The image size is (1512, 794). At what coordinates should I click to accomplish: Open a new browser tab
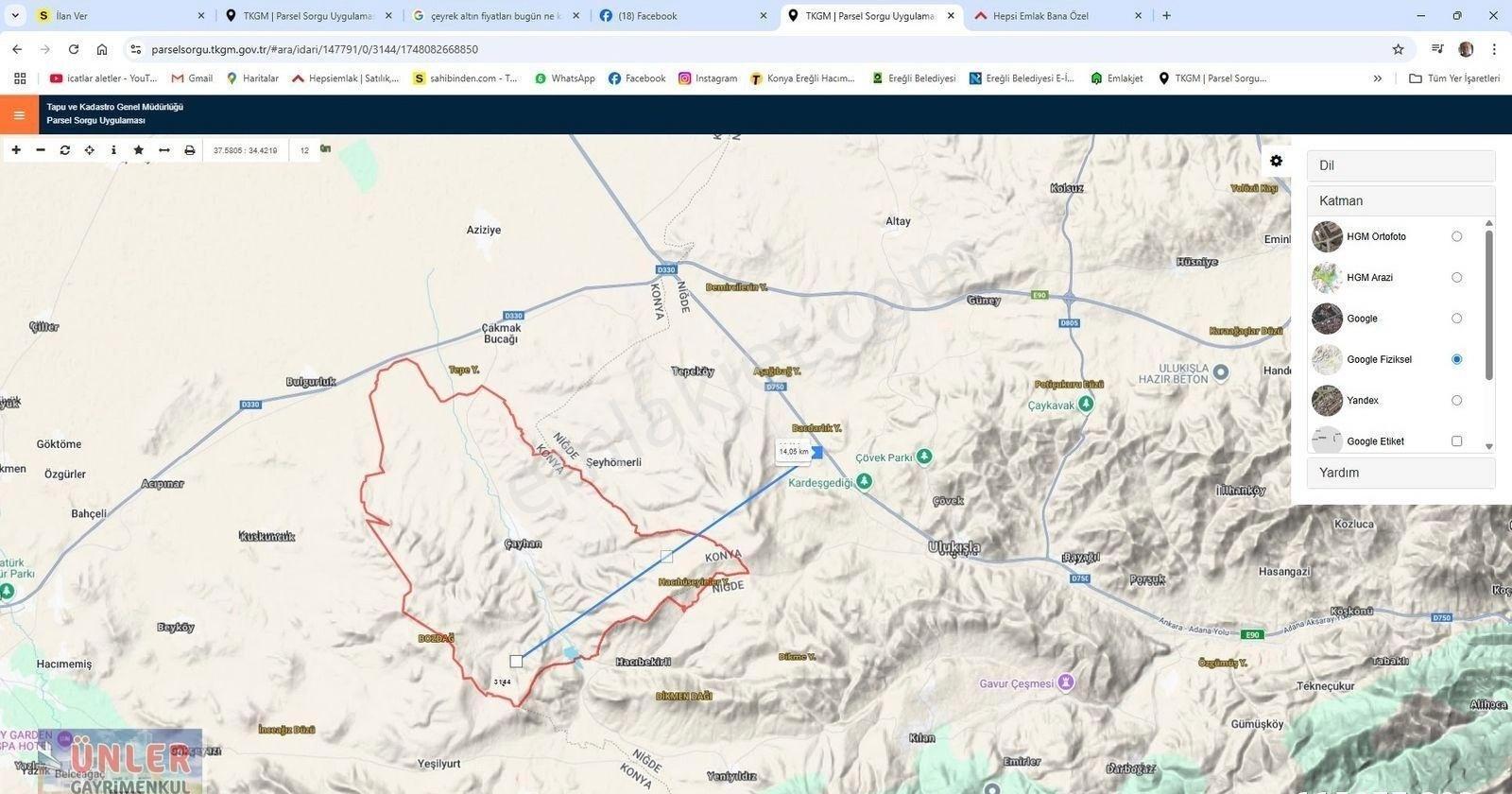tap(1166, 16)
